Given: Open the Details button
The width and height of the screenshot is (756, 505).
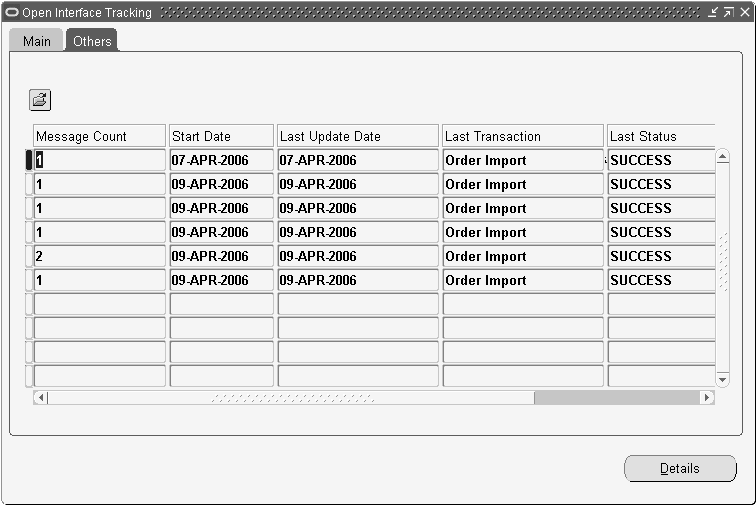Looking at the screenshot, I should click(x=680, y=468).
